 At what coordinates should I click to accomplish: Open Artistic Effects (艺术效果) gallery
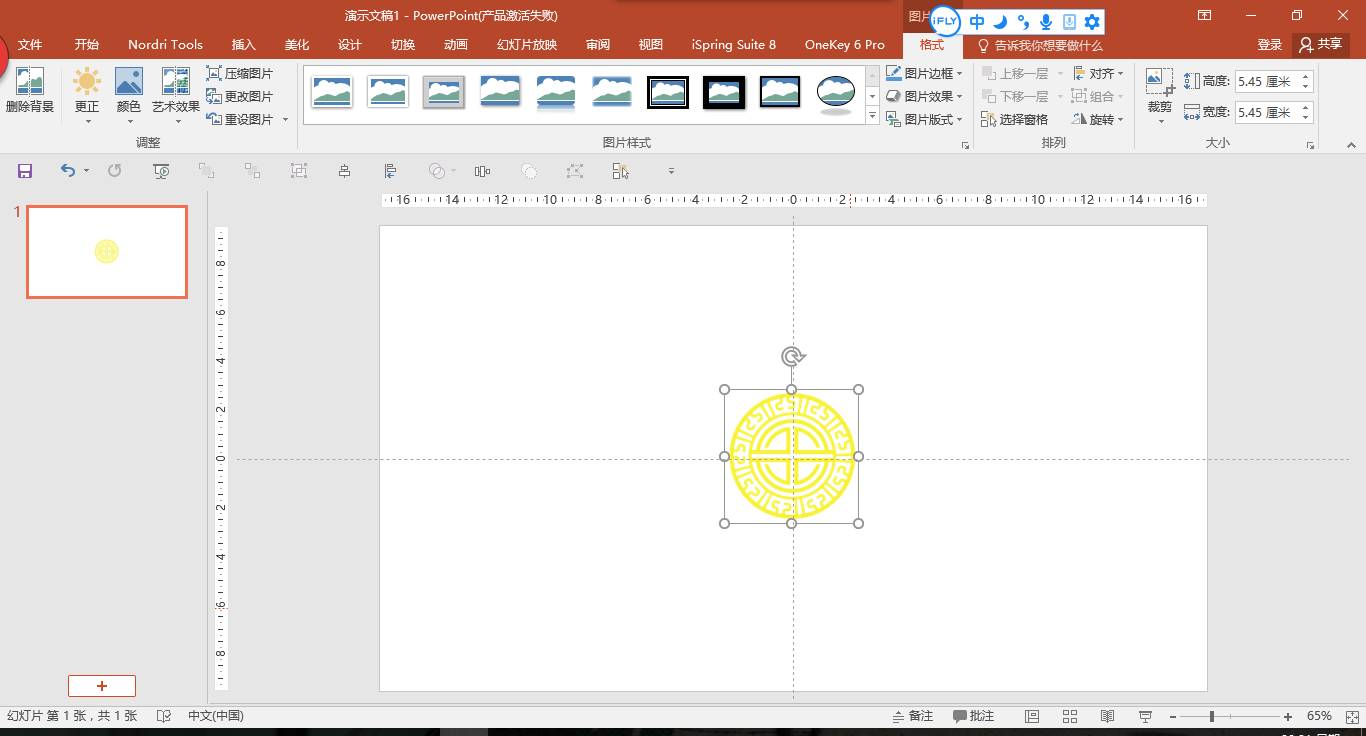(x=176, y=96)
